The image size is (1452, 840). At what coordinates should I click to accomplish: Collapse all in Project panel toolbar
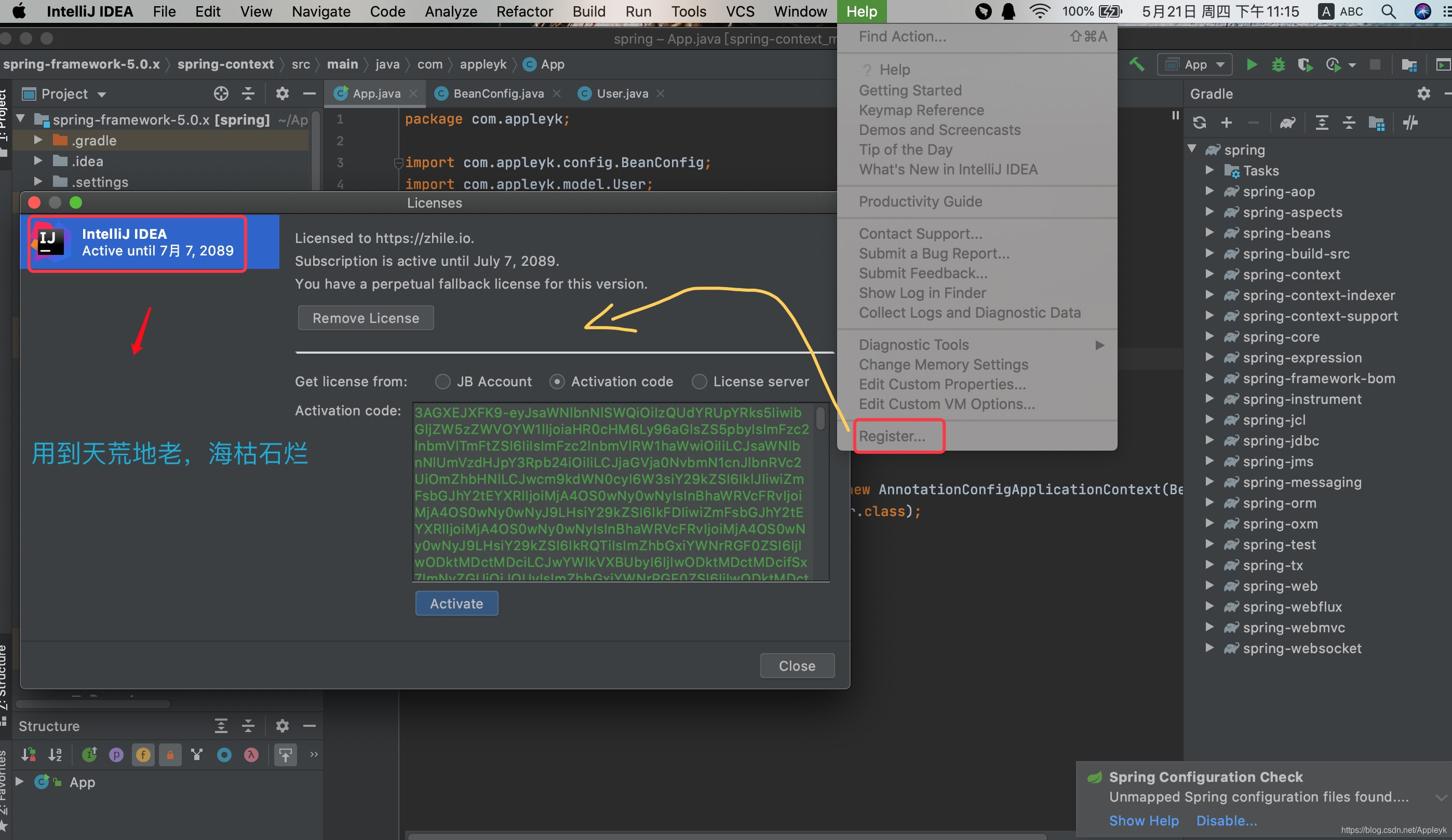248,93
